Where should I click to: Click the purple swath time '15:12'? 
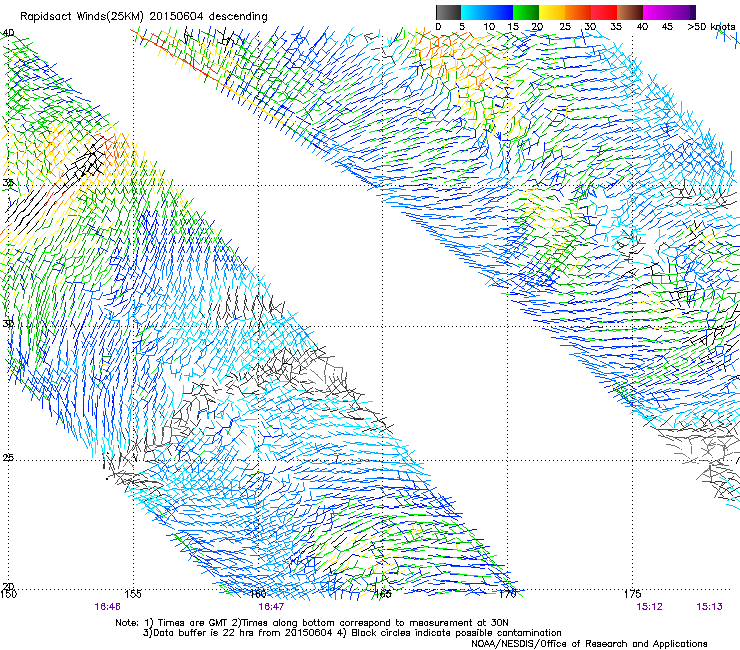tap(649, 607)
